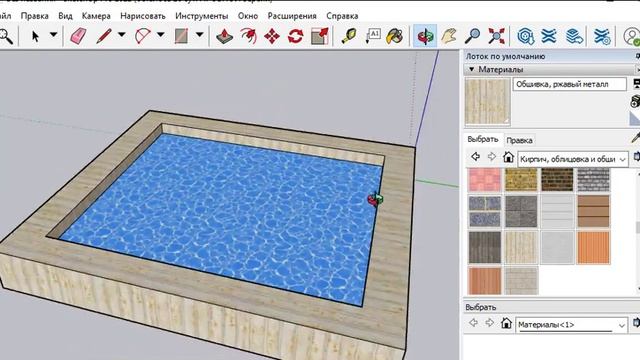Open the Окно menu

(248, 16)
